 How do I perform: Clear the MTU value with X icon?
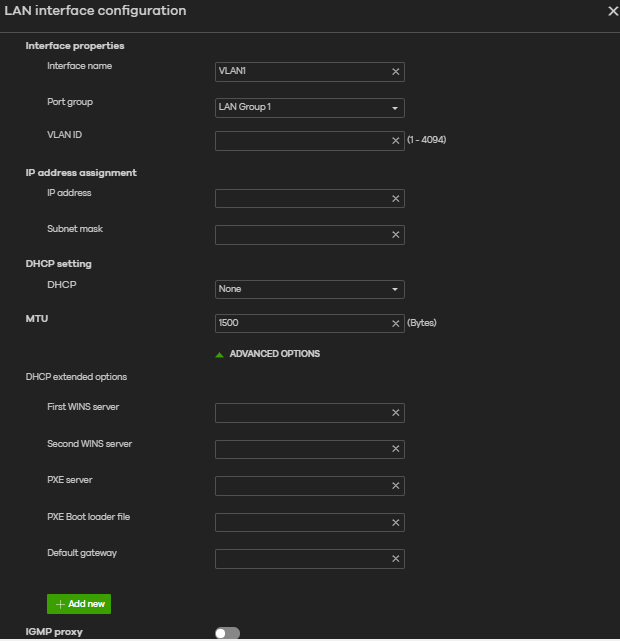[x=395, y=323]
